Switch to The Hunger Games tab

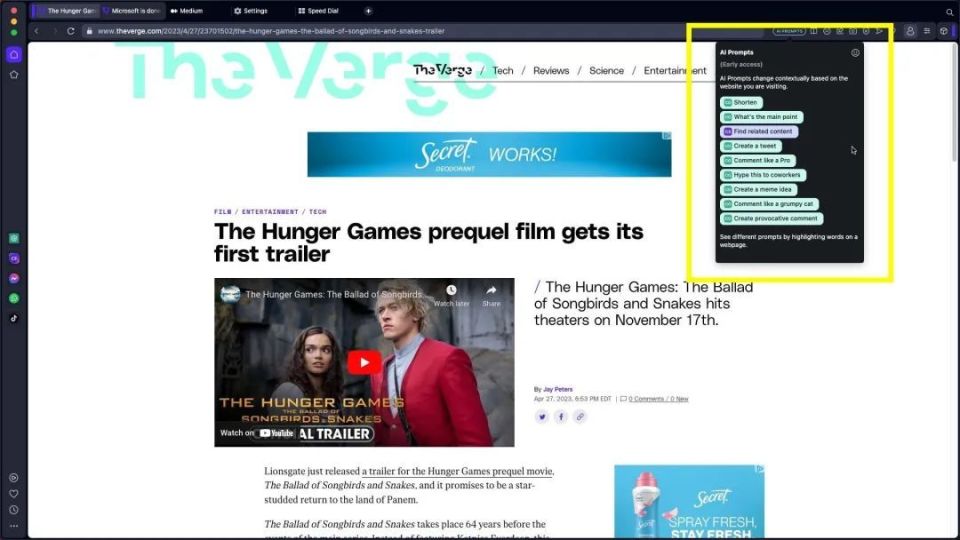(x=66, y=11)
